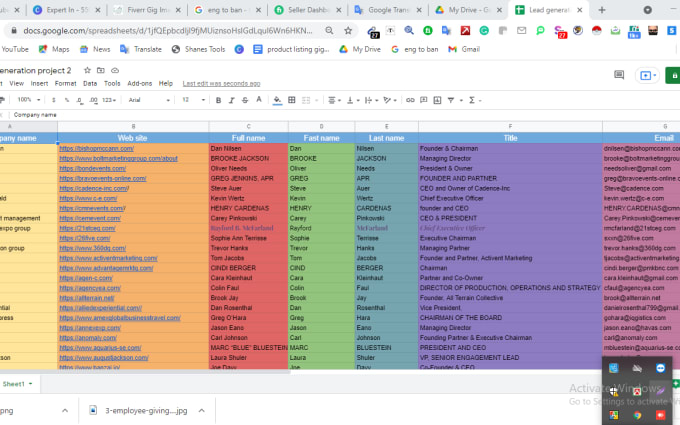Star the Lead generation project 2 spreadsheet

click(x=87, y=70)
